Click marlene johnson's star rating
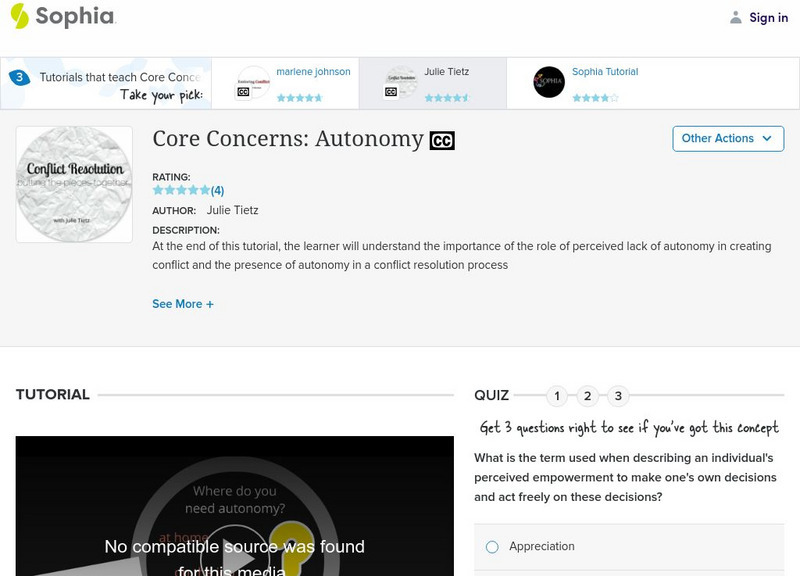Viewport: 800px width, 576px height. point(299,97)
